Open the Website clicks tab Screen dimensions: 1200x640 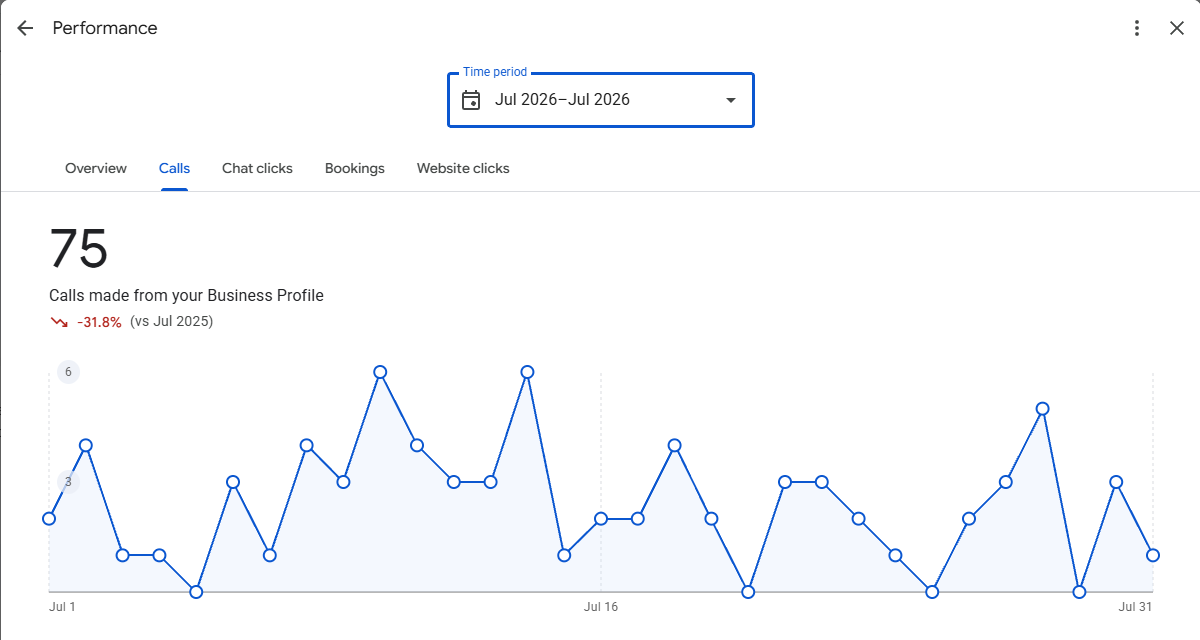463,168
